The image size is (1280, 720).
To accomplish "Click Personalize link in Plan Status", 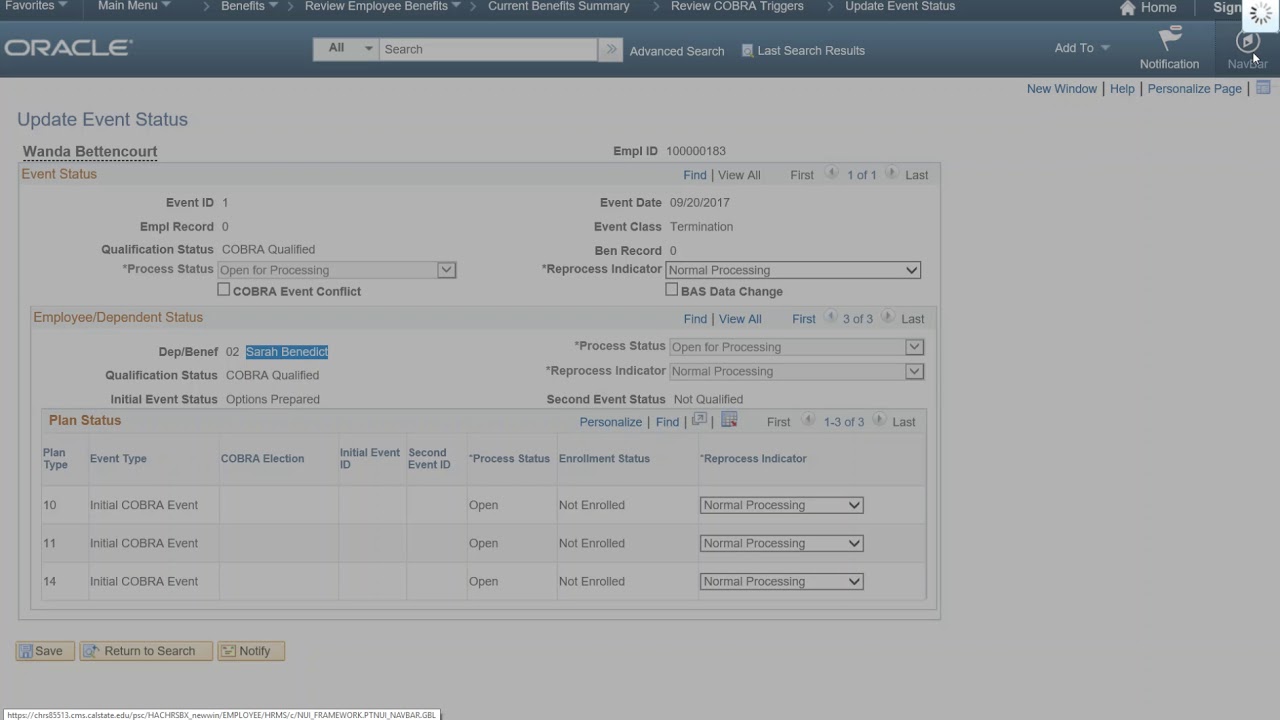I will pos(611,422).
